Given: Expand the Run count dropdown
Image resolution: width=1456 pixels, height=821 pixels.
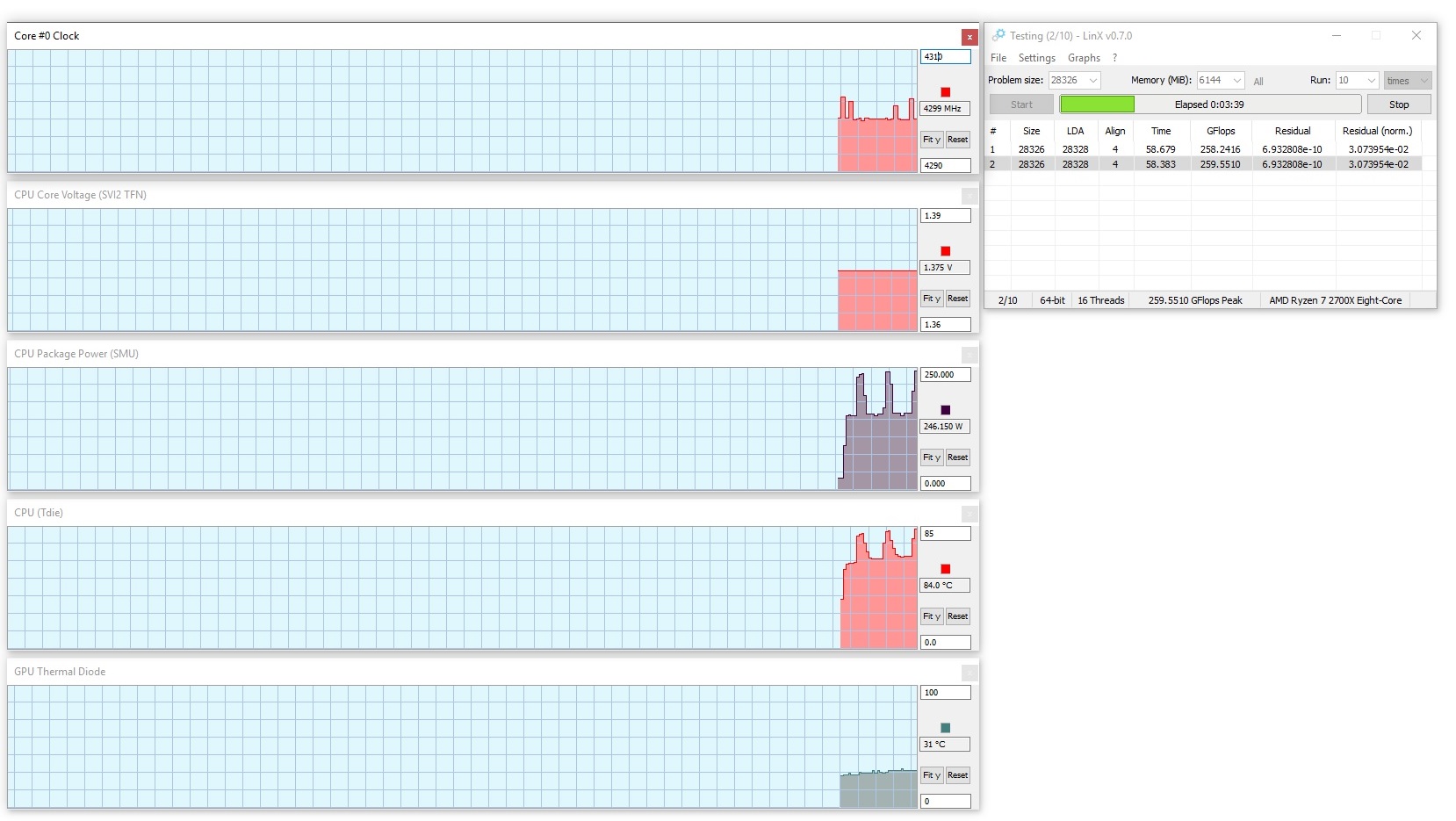Looking at the screenshot, I should pyautogui.click(x=1371, y=80).
